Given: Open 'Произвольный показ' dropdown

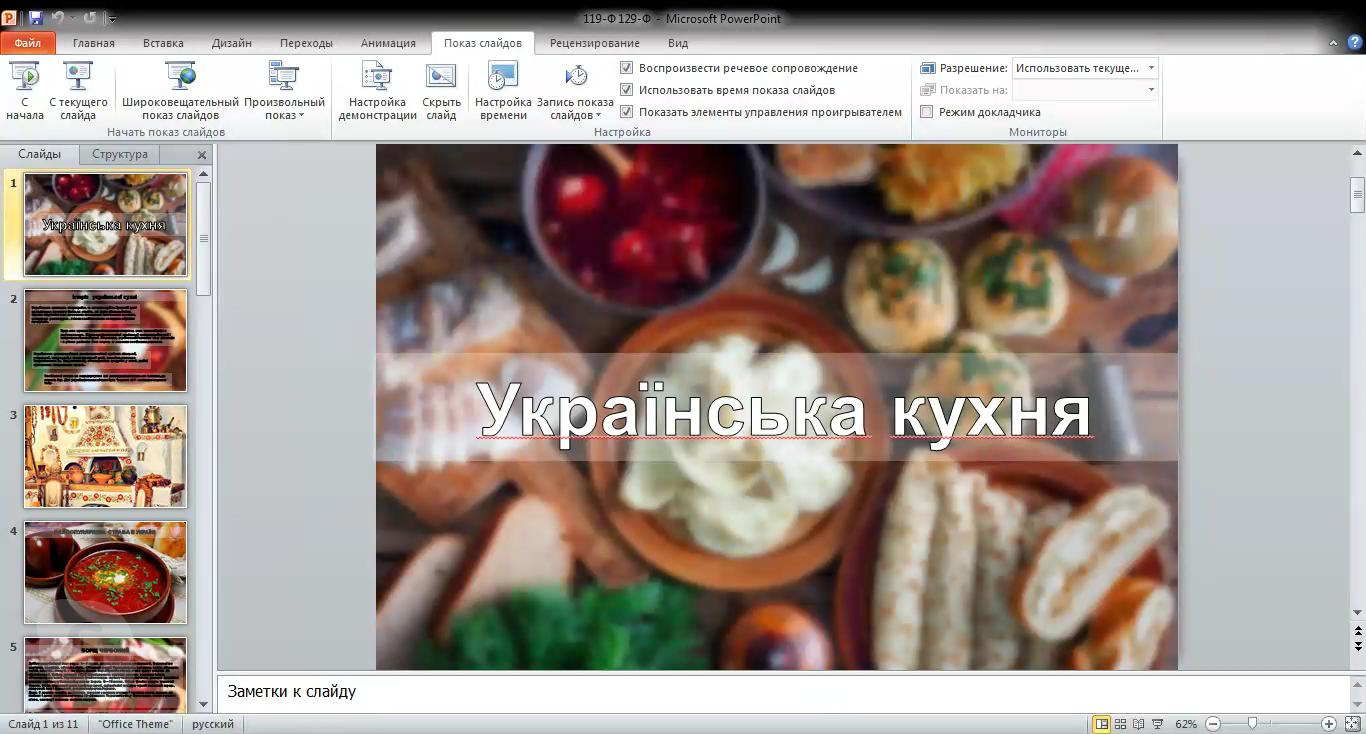Looking at the screenshot, I should point(284,108).
